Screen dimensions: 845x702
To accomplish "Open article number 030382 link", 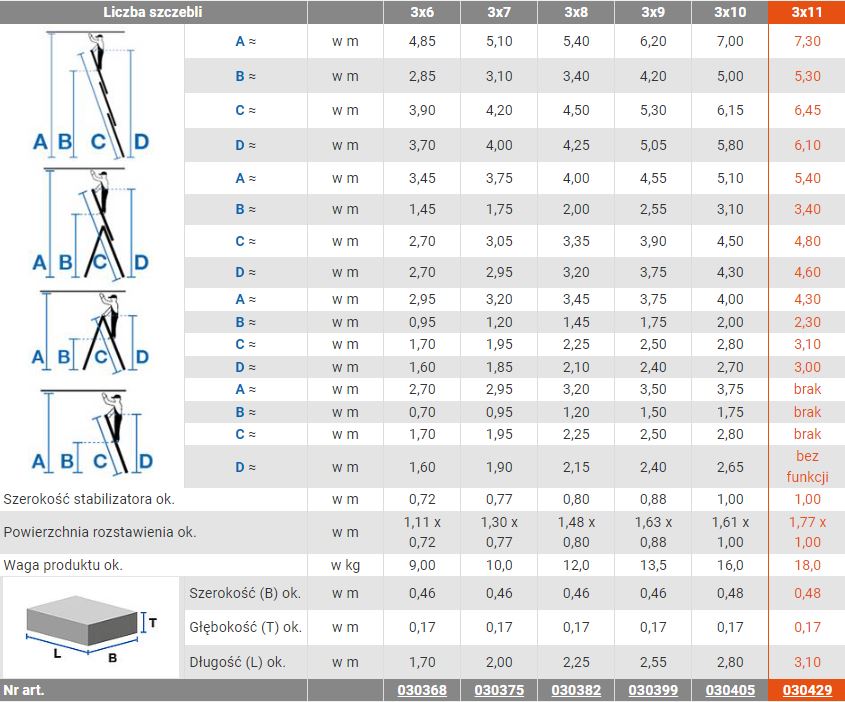I will (x=575, y=690).
